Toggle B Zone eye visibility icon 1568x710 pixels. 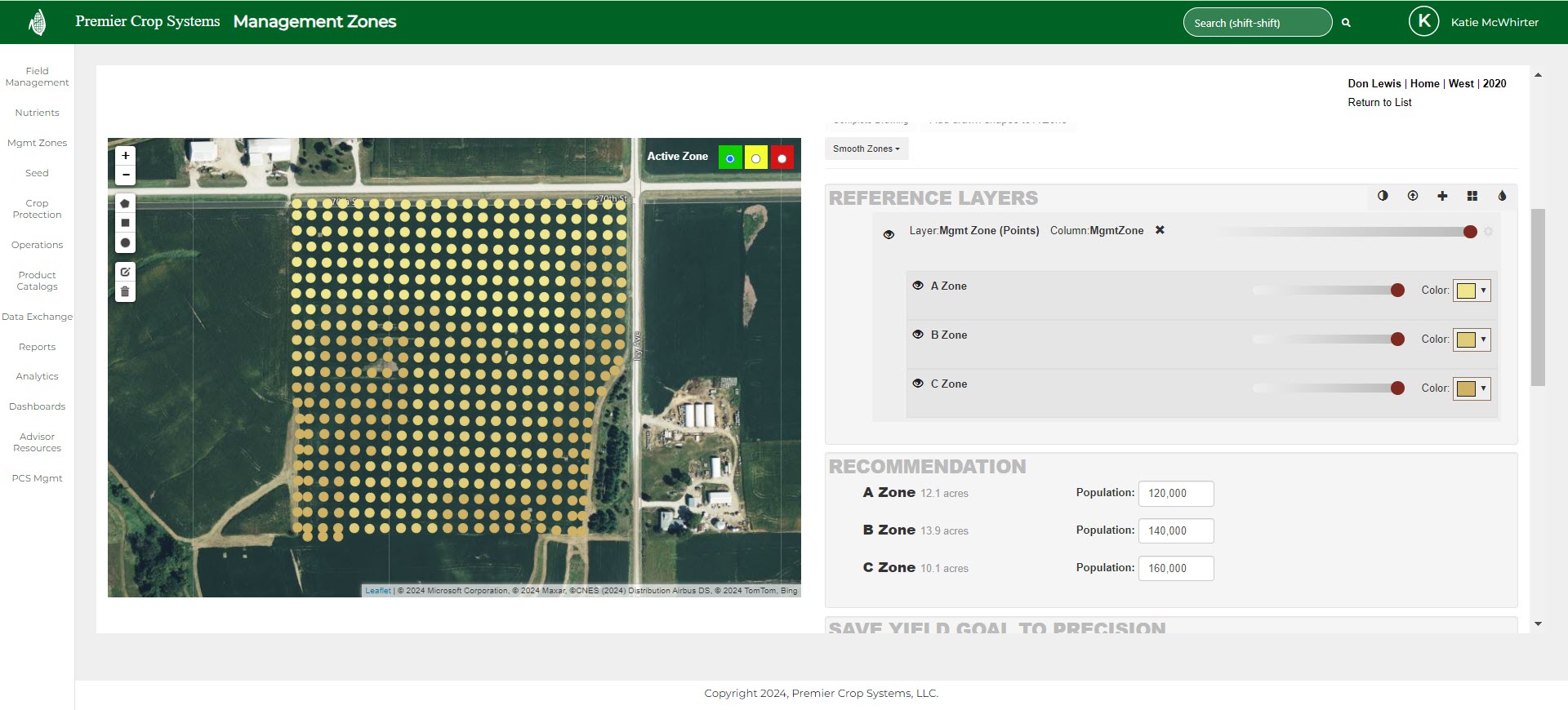tap(918, 335)
